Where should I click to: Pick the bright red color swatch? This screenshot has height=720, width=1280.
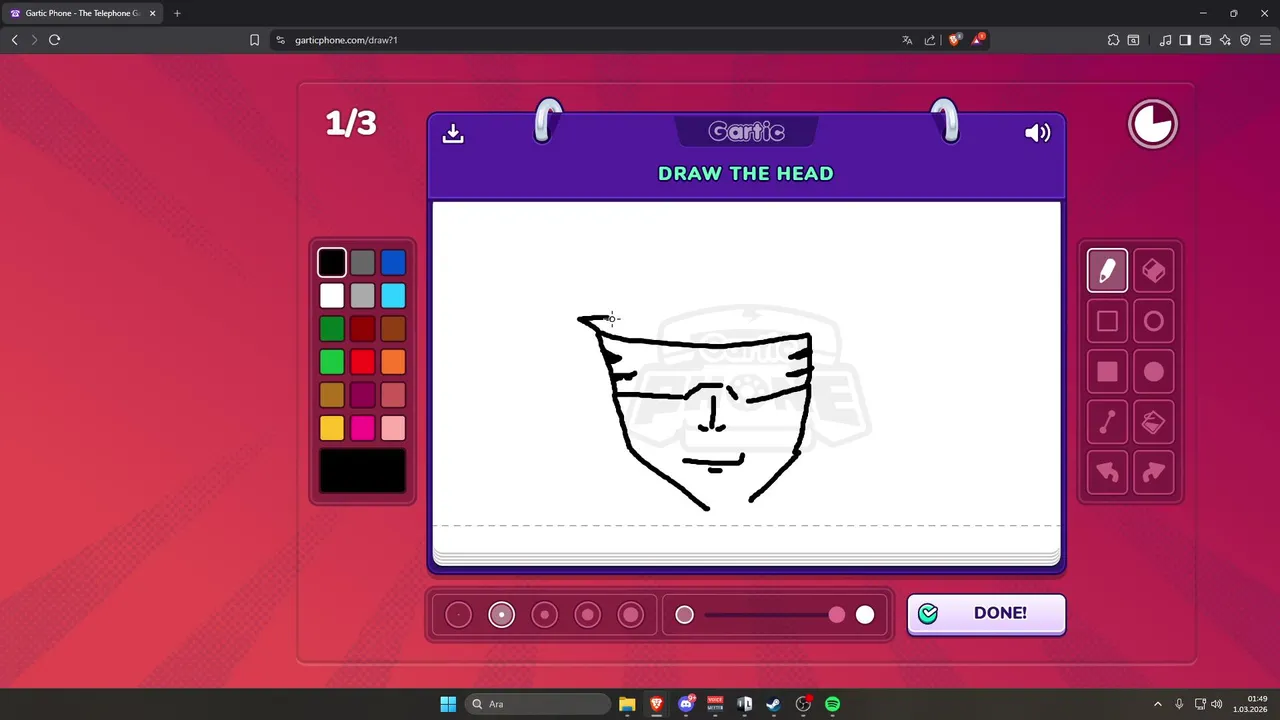point(363,362)
